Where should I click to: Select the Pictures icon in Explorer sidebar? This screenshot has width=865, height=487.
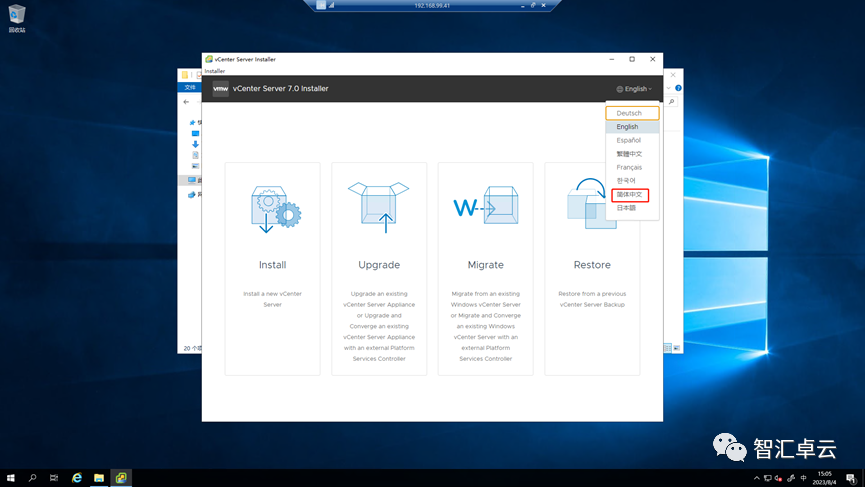(x=195, y=166)
